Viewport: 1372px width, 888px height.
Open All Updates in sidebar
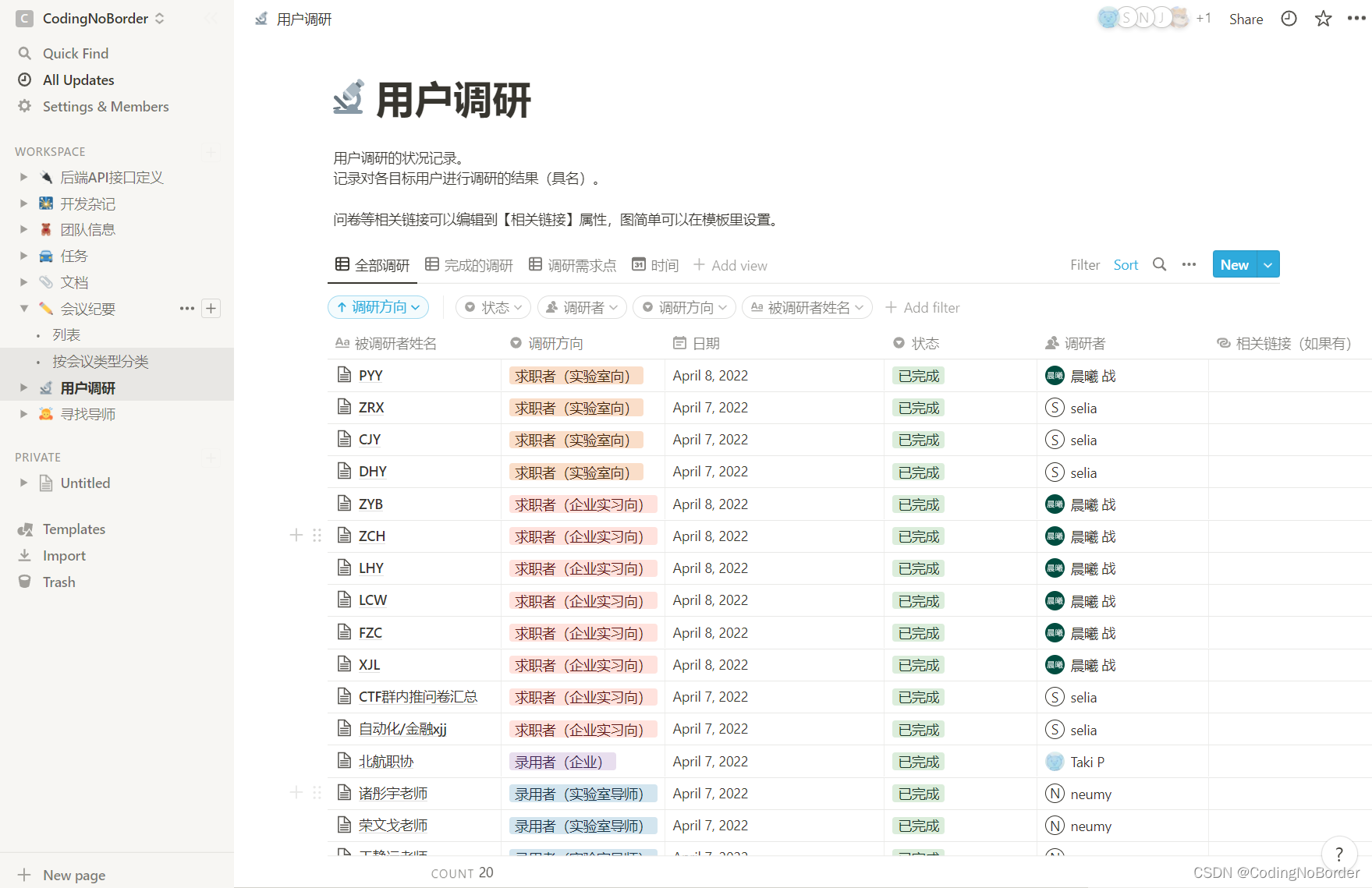[x=78, y=80]
